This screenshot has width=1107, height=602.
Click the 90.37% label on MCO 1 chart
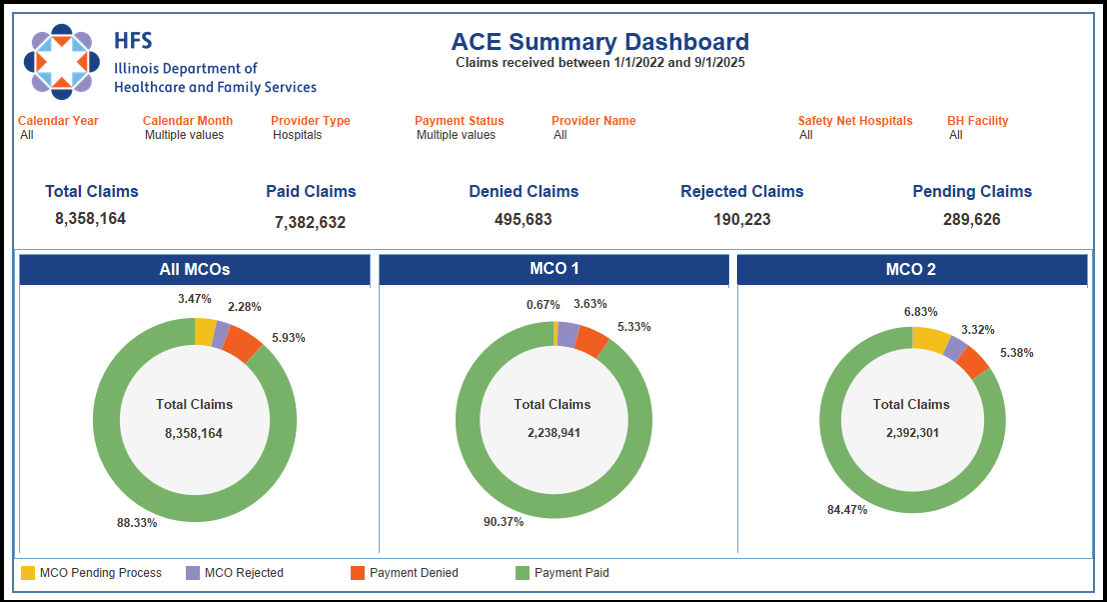[503, 521]
